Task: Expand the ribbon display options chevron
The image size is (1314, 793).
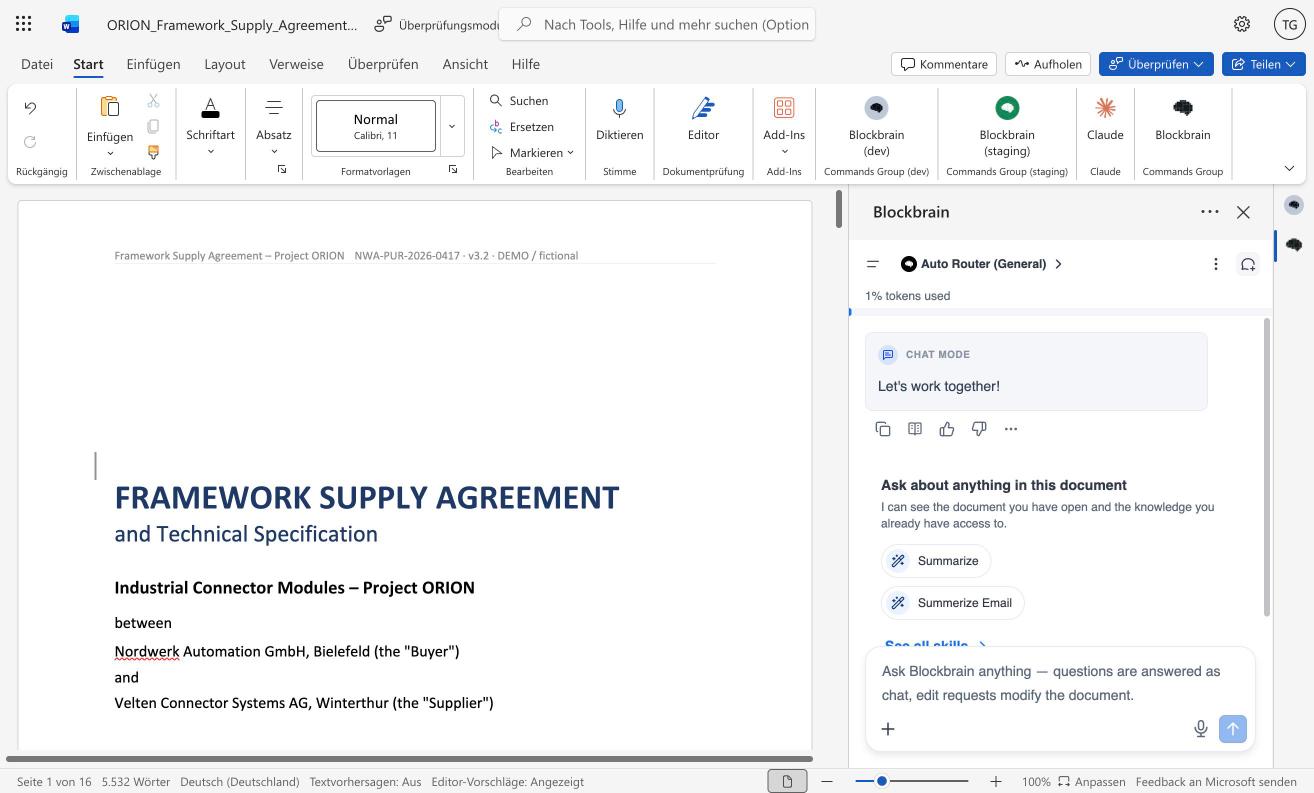Action: [x=1289, y=168]
